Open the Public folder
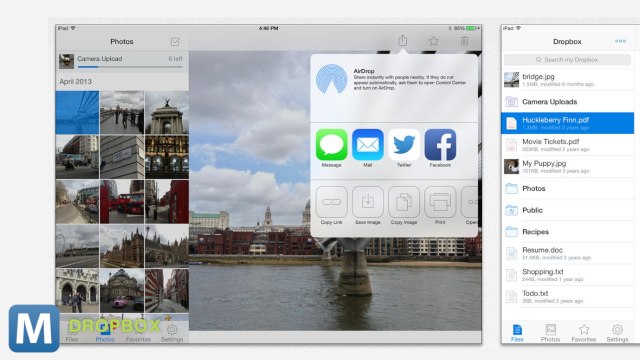 (567, 210)
